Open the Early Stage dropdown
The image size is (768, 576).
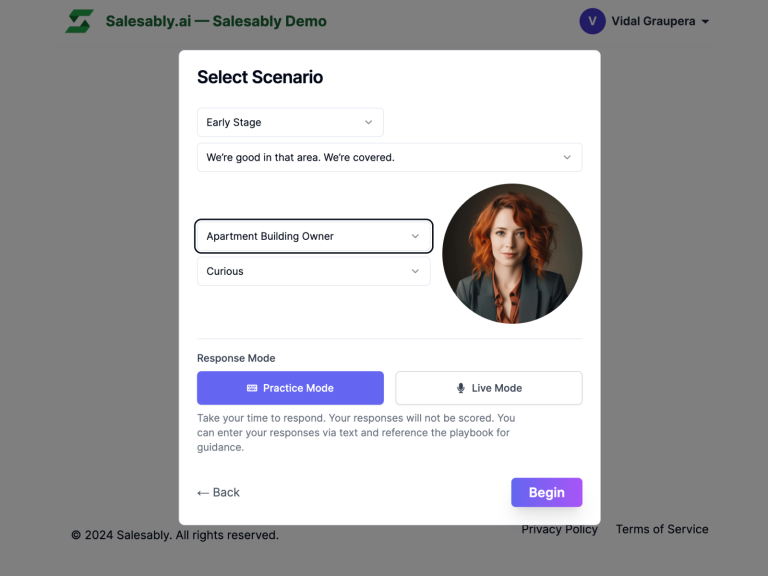point(290,122)
